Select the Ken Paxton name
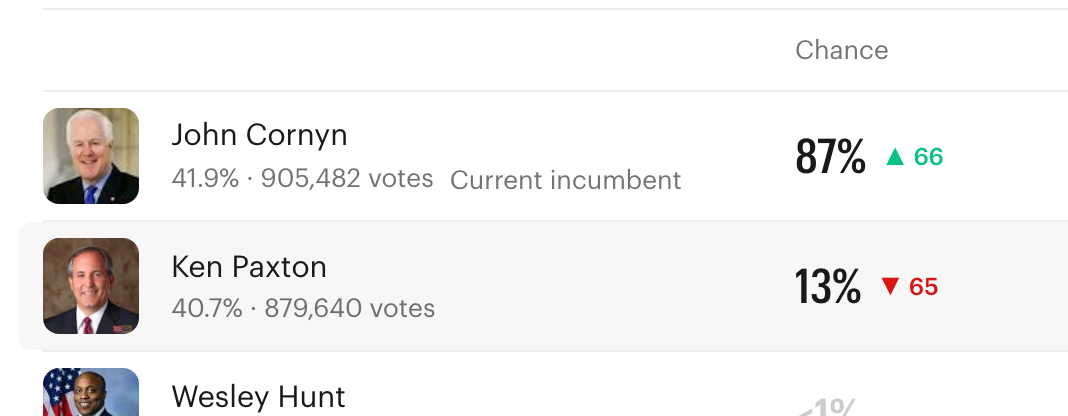 [249, 266]
